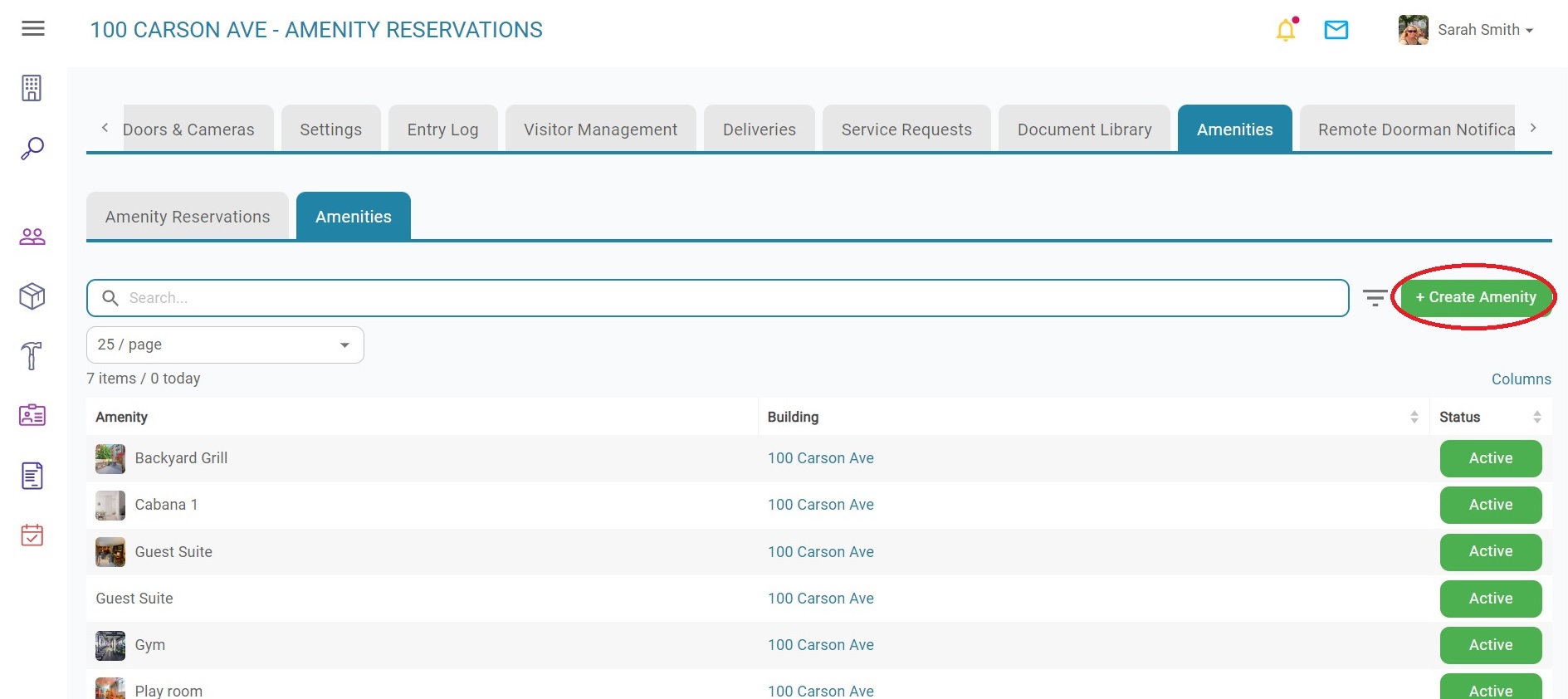Open the Sarah Smith user dropdown
Viewport: 1568px width, 699px height.
(1486, 30)
